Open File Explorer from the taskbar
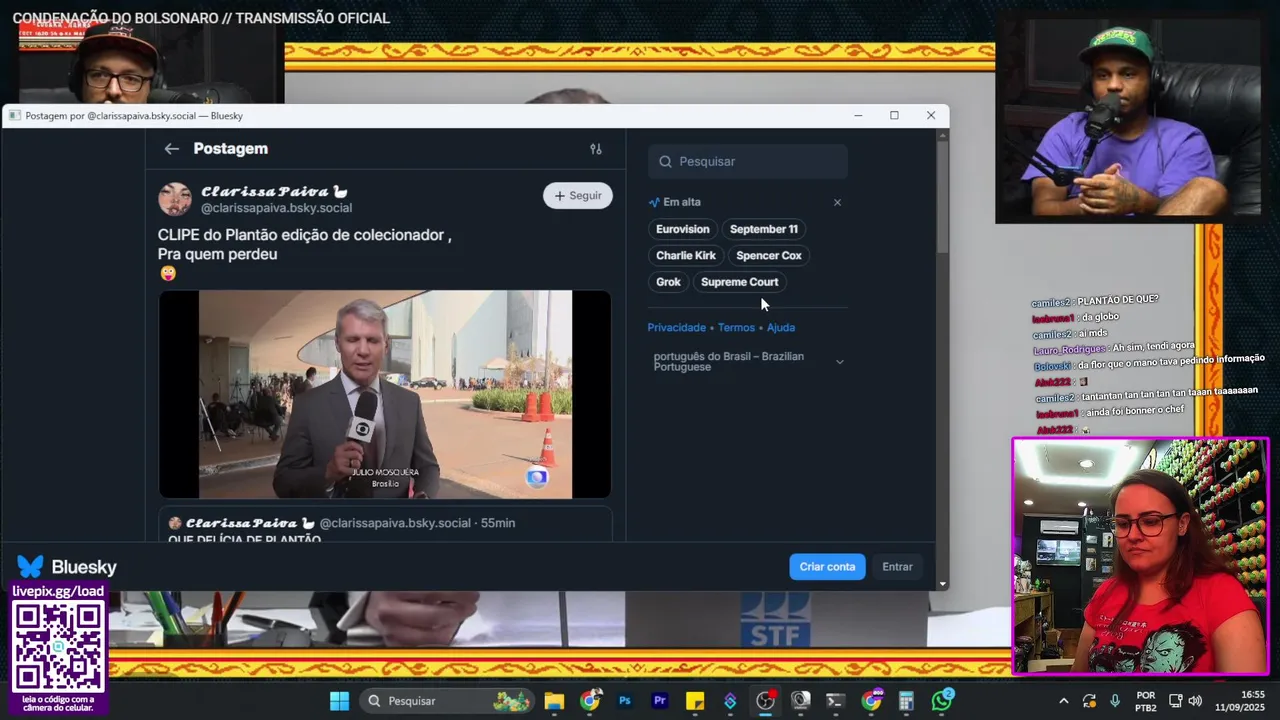Viewport: 1280px width, 720px height. 554,701
